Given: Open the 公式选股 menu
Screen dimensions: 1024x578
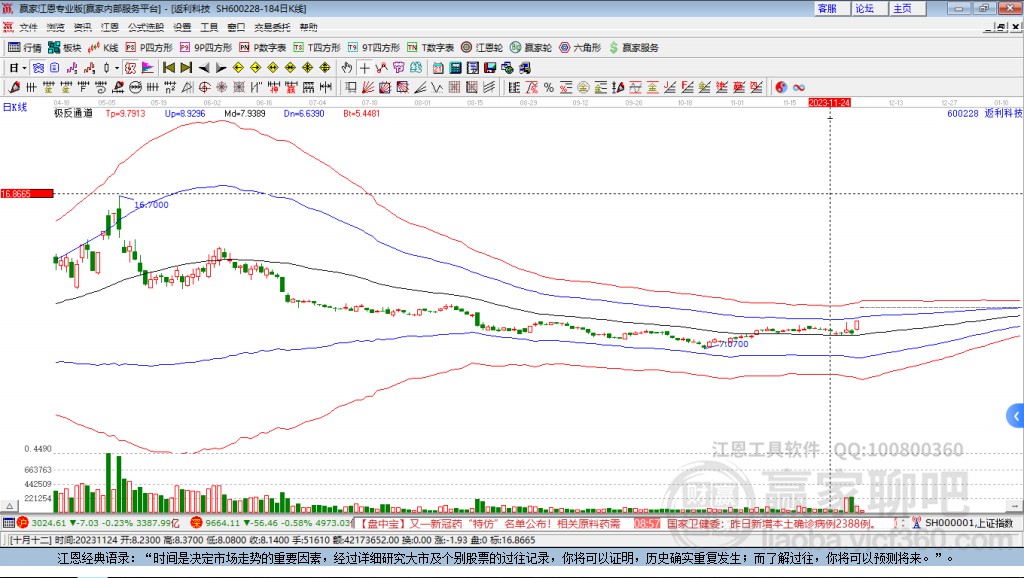Looking at the screenshot, I should click(x=146, y=27).
